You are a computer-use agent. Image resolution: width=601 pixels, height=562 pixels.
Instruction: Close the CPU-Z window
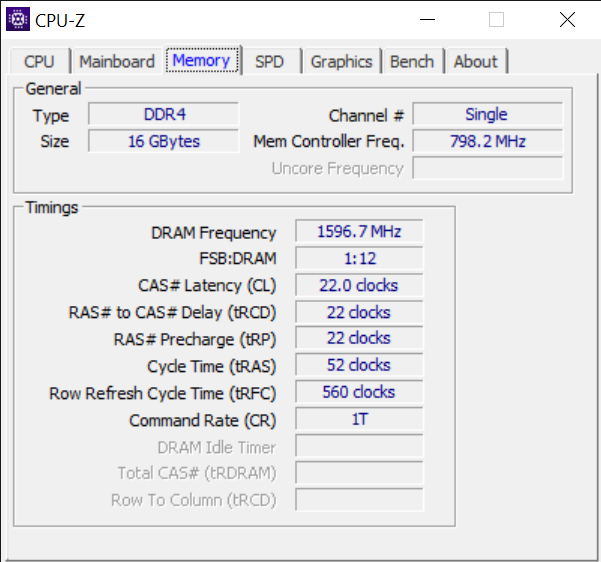(x=567, y=19)
